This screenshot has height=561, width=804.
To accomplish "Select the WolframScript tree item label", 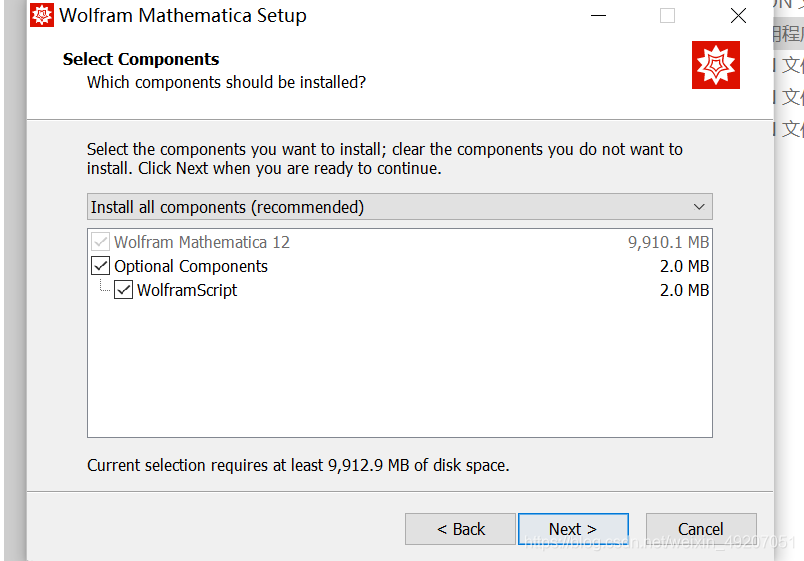I will [x=187, y=290].
